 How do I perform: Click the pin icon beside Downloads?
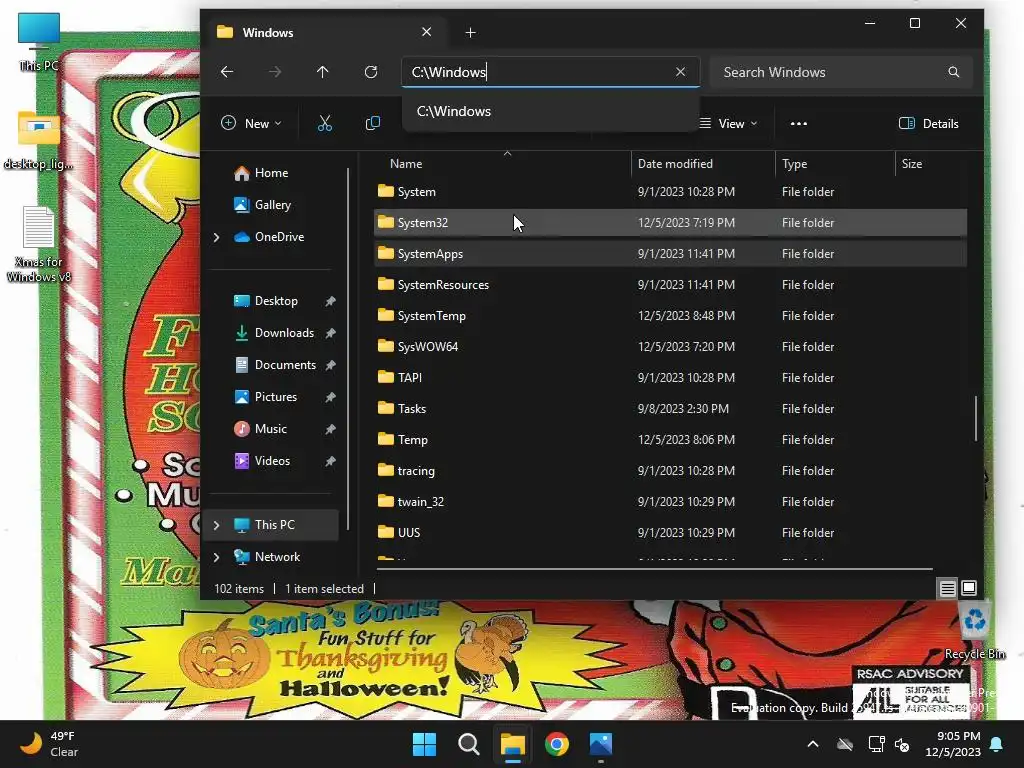pos(330,333)
